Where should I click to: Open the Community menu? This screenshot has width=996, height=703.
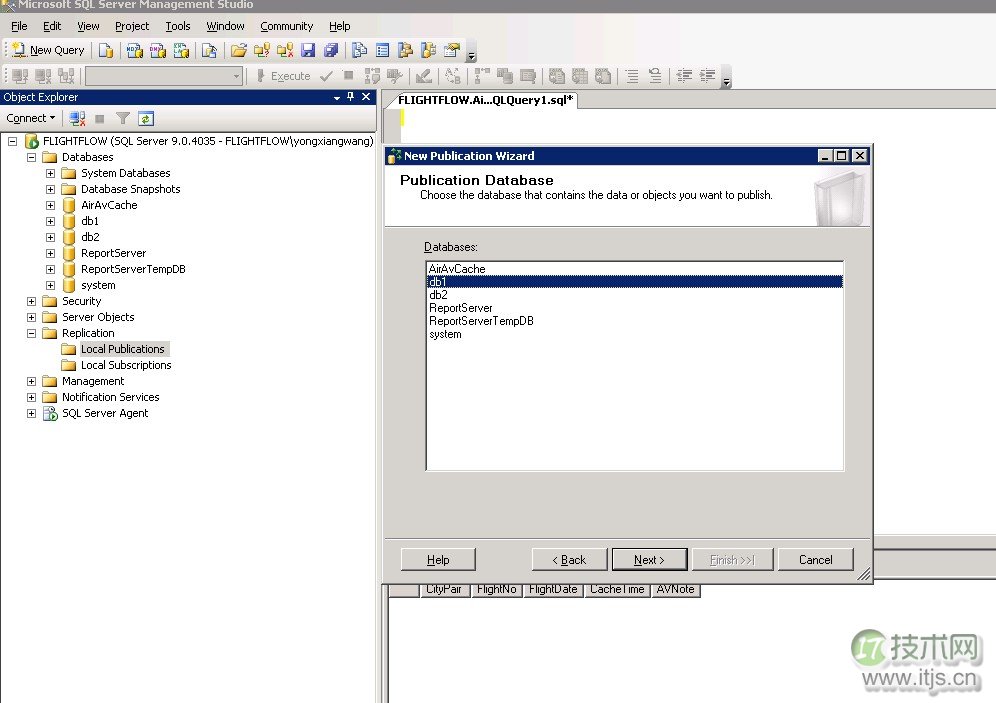tap(286, 26)
